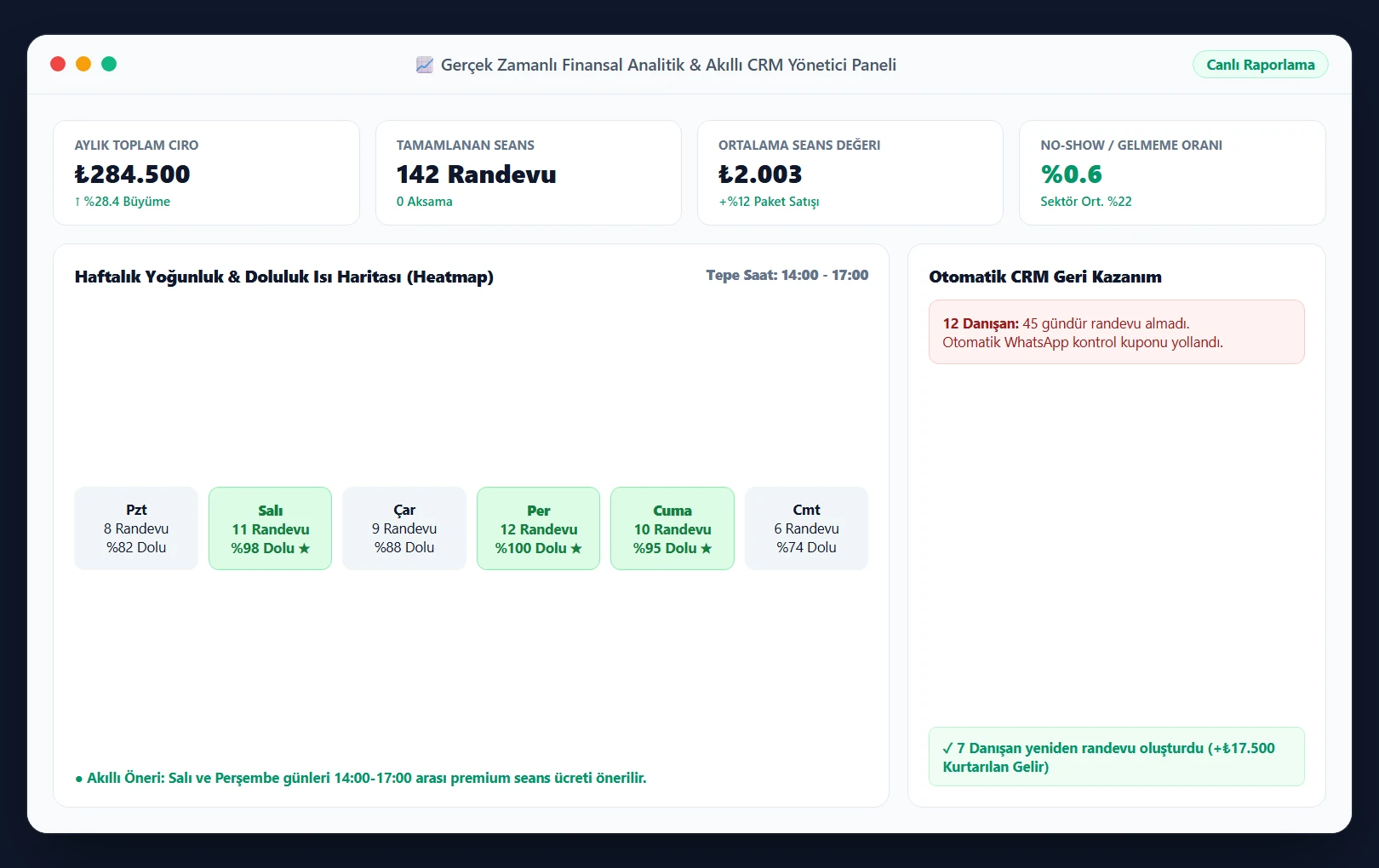Select the 142 Randevu value
Image resolution: width=1379 pixels, height=868 pixels.
476,174
